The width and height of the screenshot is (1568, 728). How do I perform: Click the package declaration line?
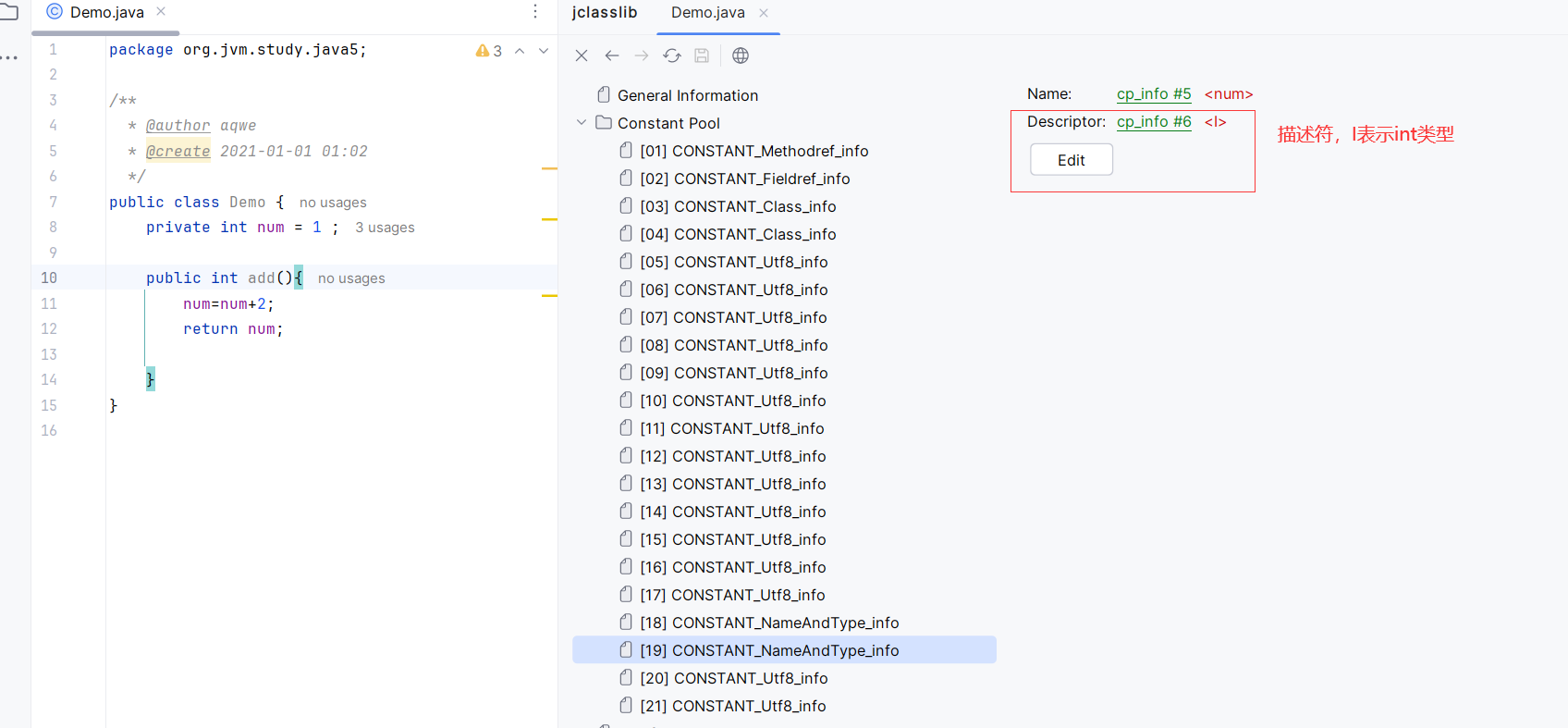[238, 50]
